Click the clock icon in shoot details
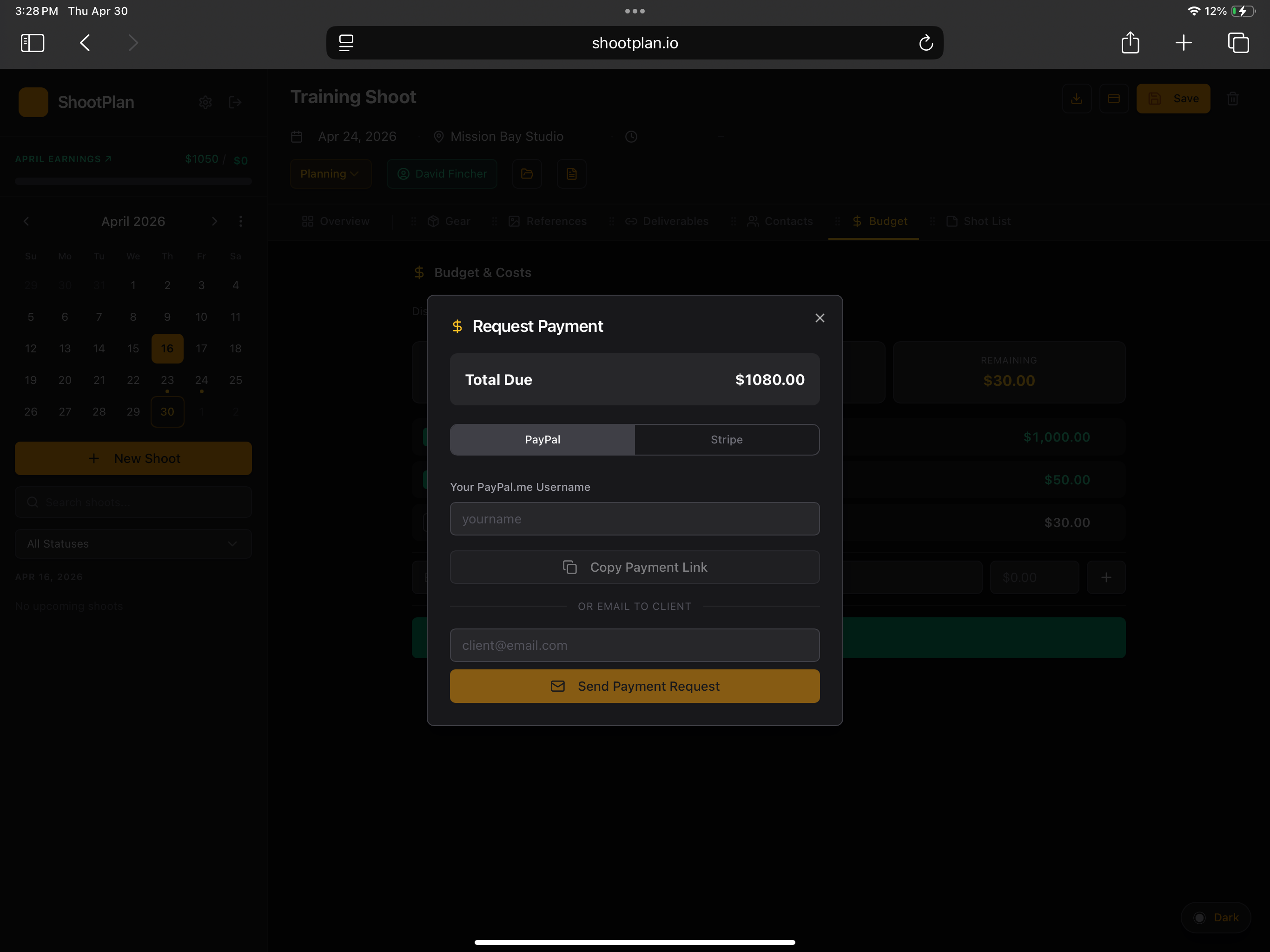1270x952 pixels. (631, 137)
